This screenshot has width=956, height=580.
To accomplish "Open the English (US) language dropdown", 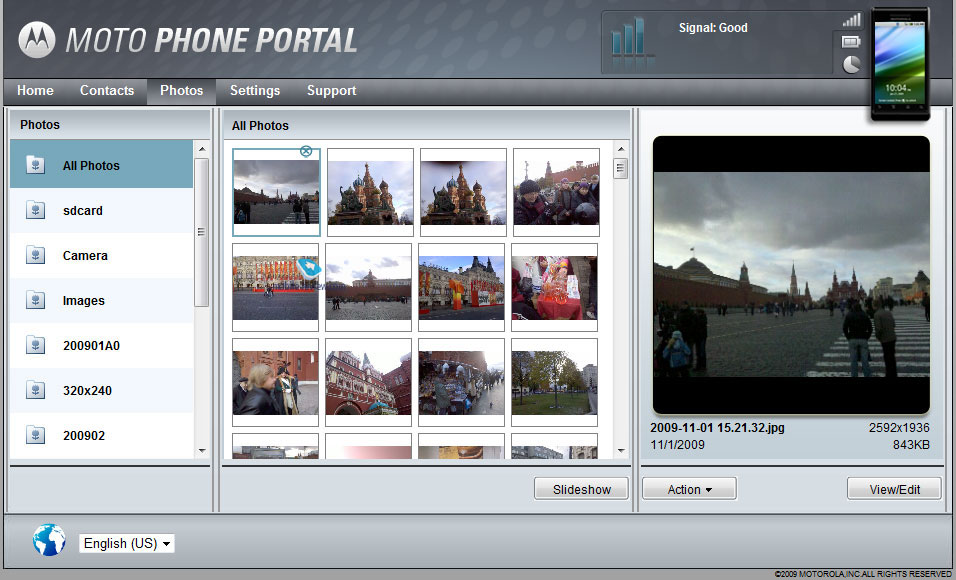I will [127, 543].
